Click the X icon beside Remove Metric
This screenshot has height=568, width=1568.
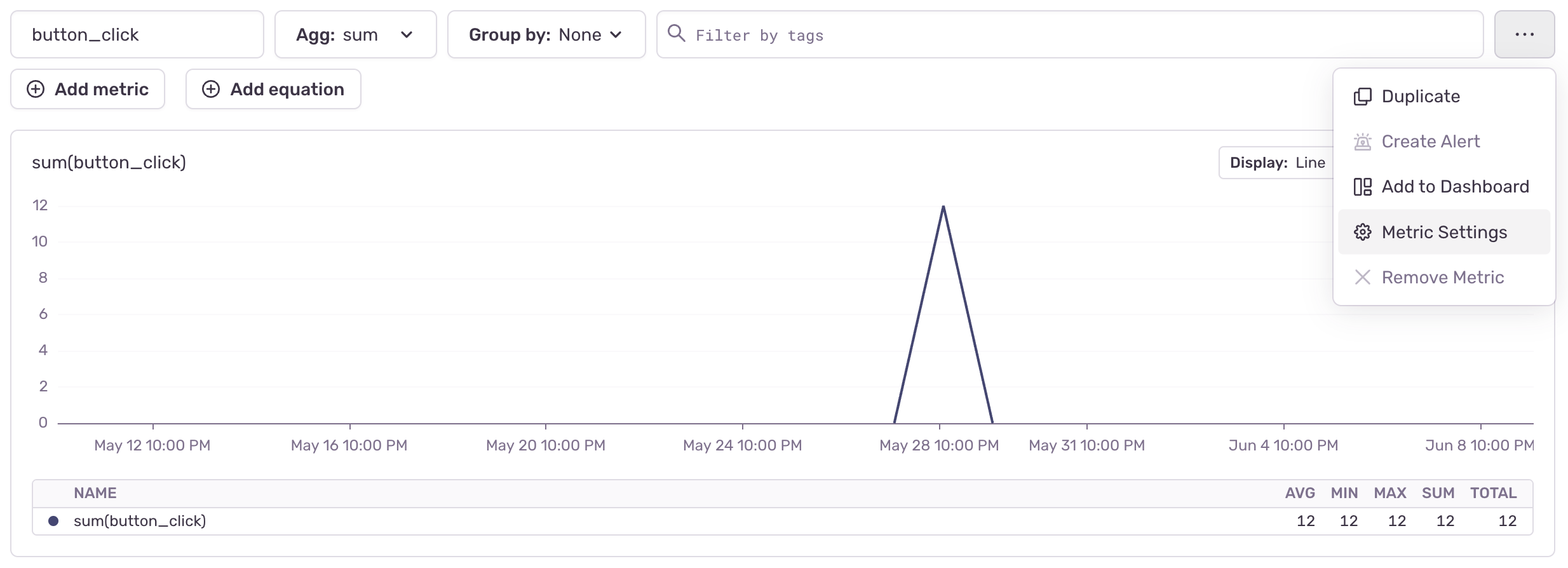pos(1362,278)
